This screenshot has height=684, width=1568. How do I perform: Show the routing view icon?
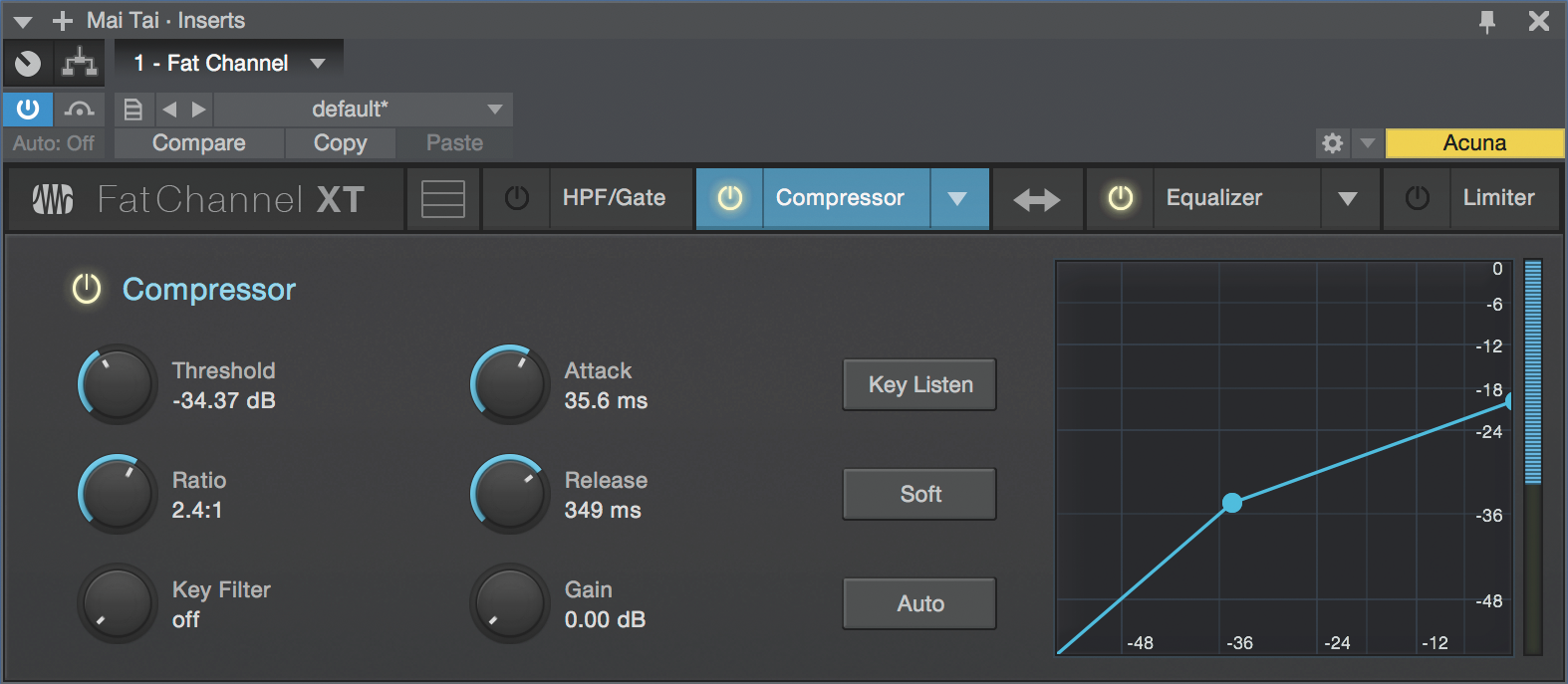(80, 64)
